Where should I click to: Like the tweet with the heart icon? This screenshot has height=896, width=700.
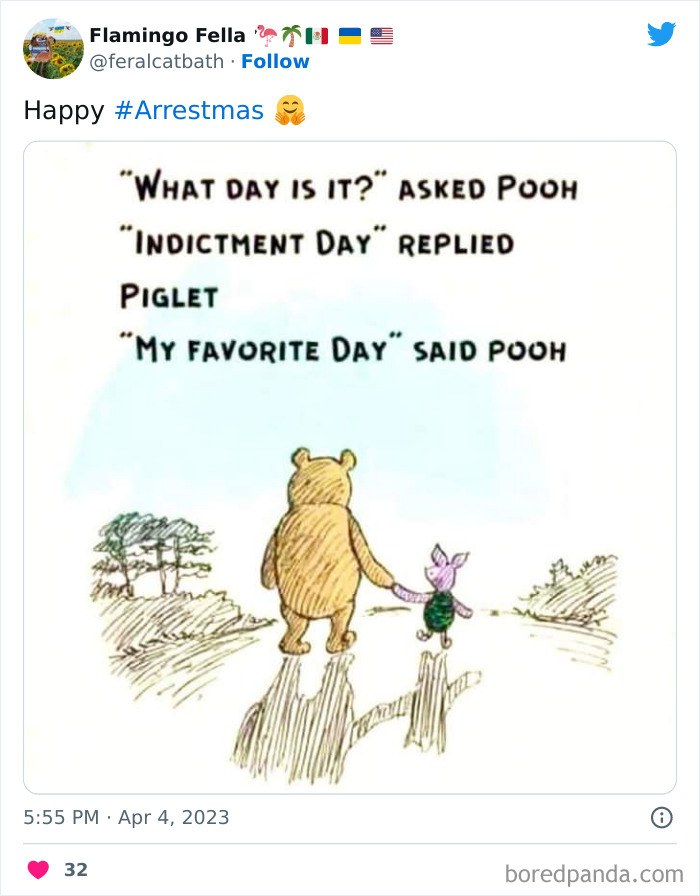tap(38, 870)
